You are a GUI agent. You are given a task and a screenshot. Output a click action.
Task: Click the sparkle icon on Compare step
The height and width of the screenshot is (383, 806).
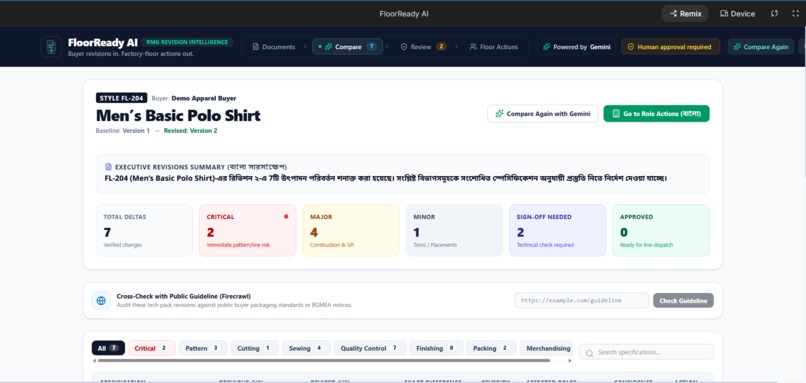(328, 47)
